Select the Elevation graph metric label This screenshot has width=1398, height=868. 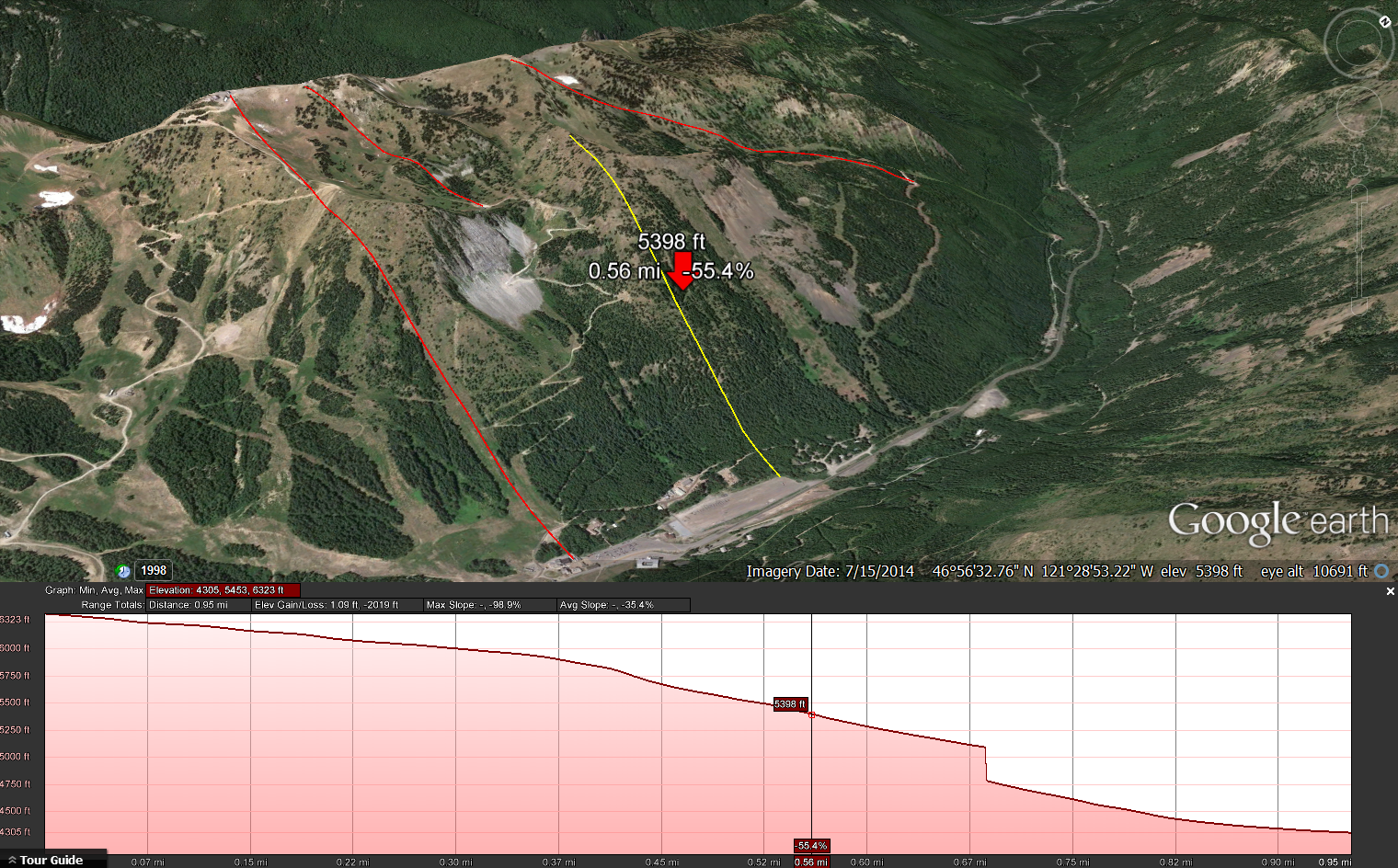pos(223,590)
